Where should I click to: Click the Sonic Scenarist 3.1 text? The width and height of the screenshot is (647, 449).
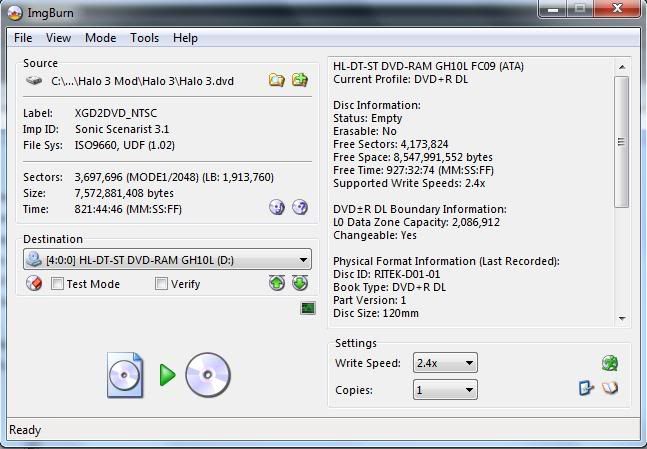[x=122, y=129]
